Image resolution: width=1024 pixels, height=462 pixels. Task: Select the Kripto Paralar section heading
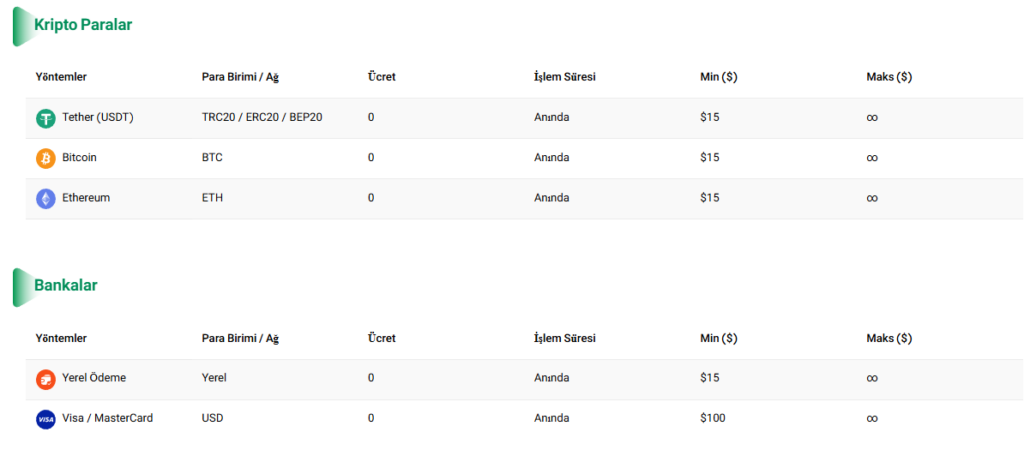[x=83, y=25]
